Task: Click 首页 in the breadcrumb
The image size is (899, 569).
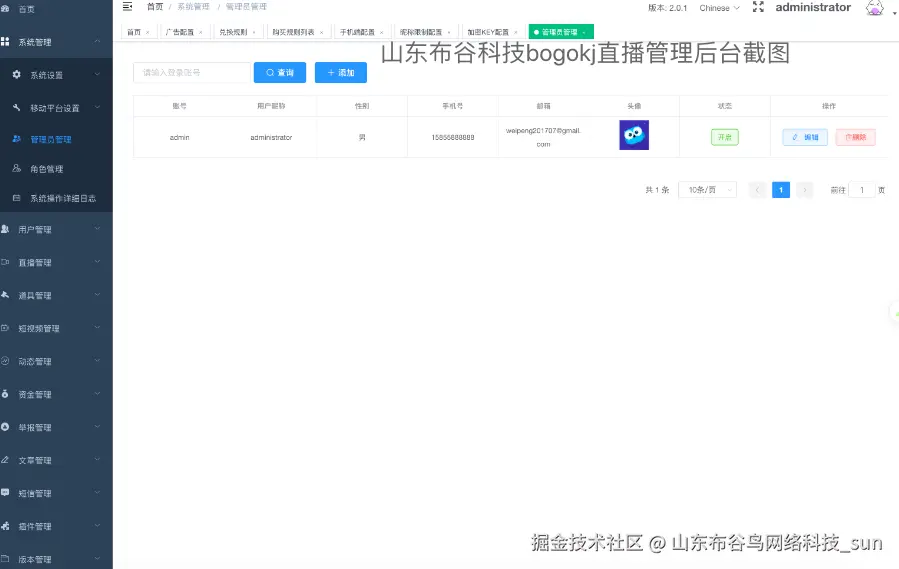Action: (155, 7)
